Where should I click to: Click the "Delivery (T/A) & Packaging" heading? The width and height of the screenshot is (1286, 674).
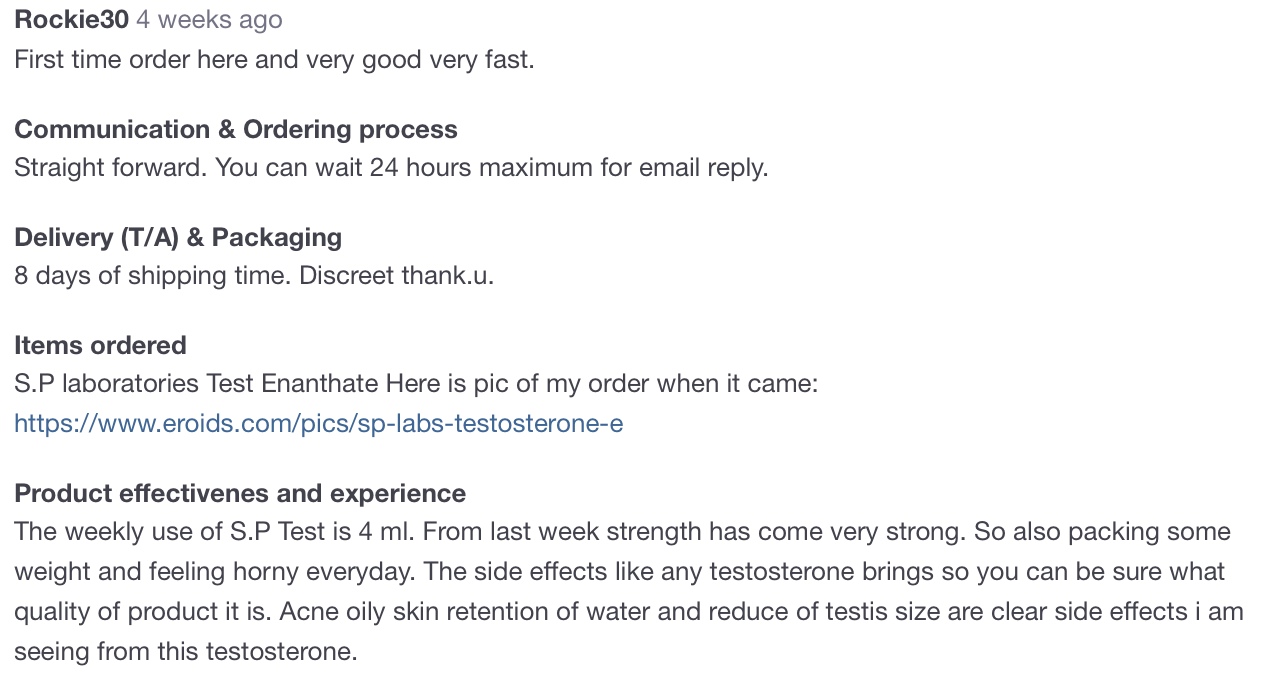[x=177, y=238]
